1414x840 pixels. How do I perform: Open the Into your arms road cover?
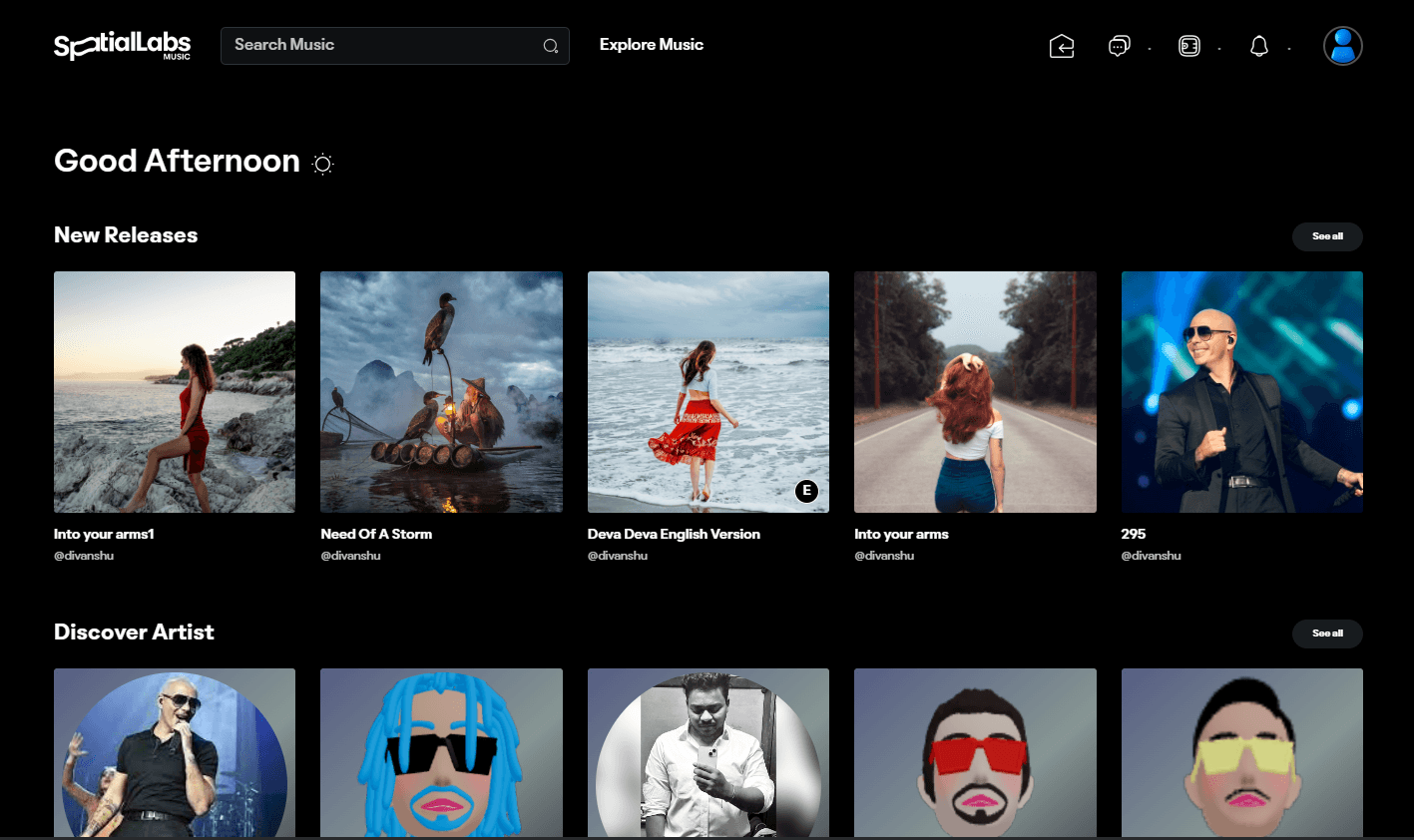pos(975,392)
